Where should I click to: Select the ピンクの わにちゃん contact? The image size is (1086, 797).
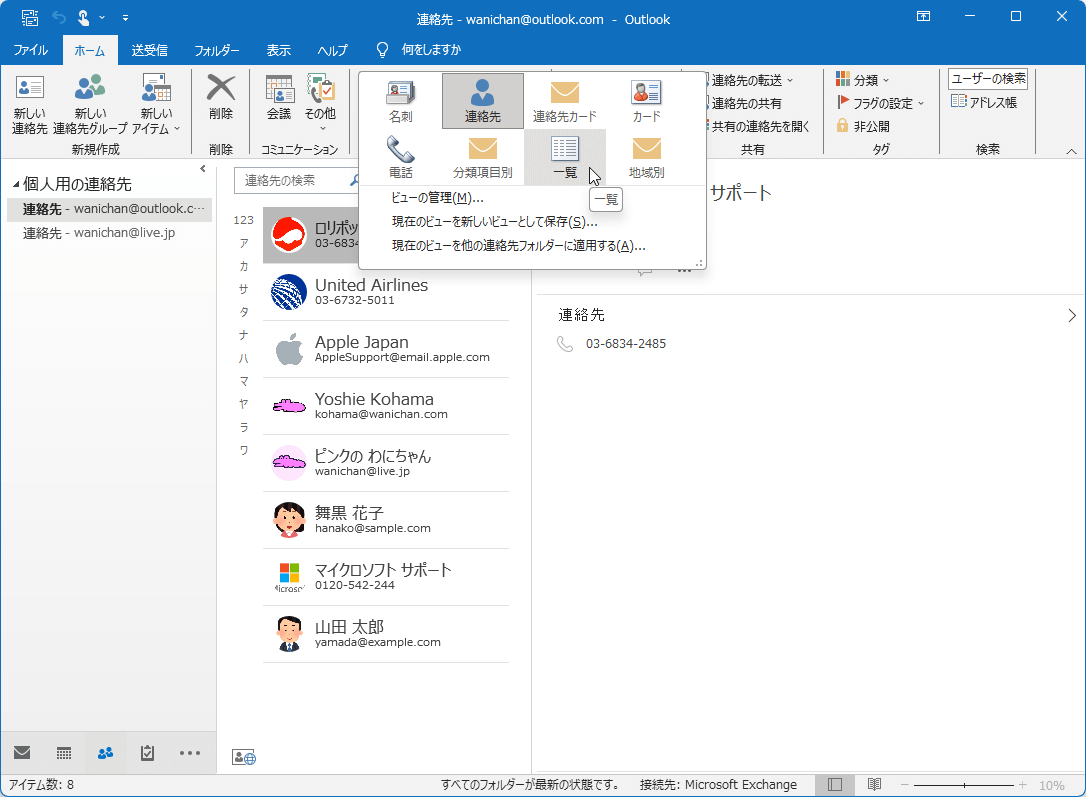[386, 463]
